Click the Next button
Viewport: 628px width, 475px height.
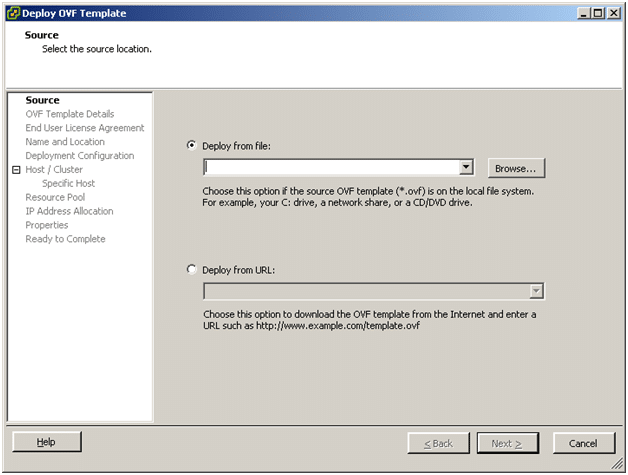click(507, 443)
